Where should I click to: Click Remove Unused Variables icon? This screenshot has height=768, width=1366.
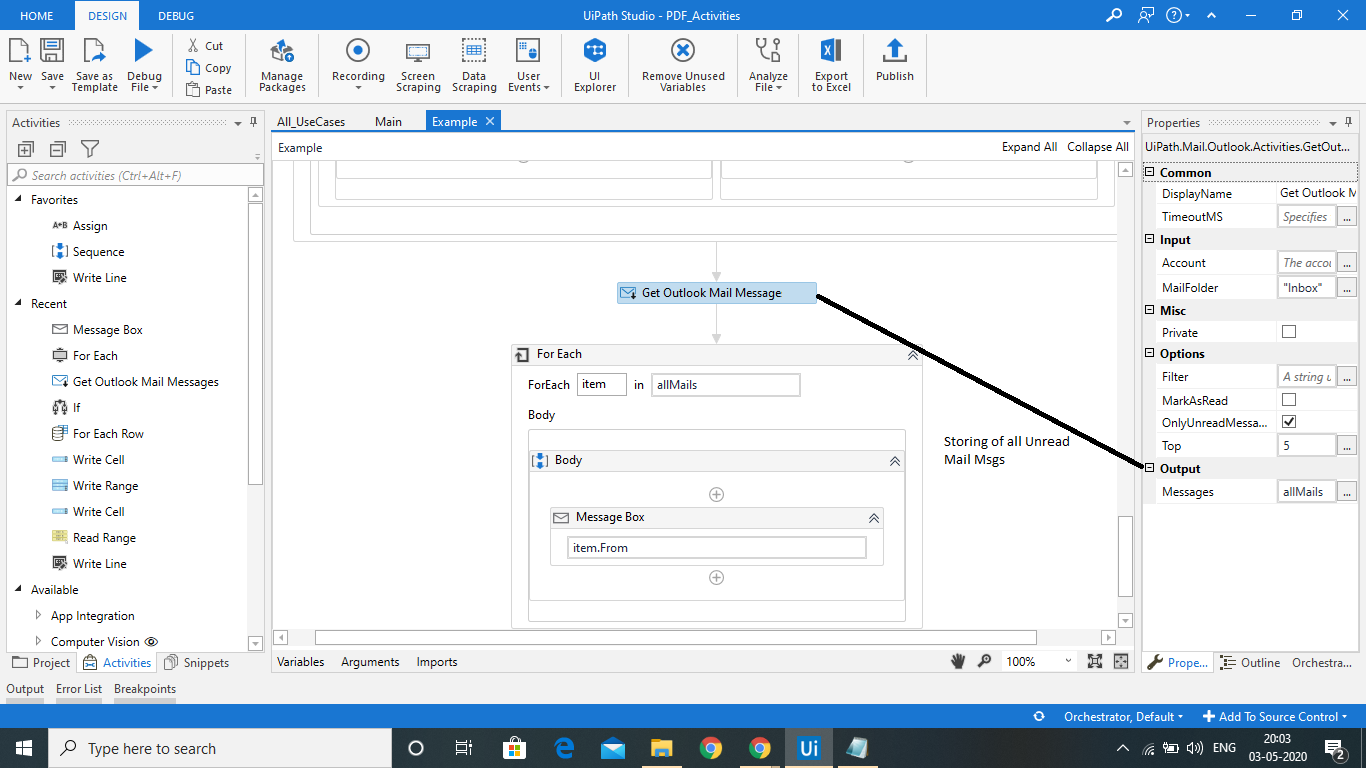coord(683,50)
